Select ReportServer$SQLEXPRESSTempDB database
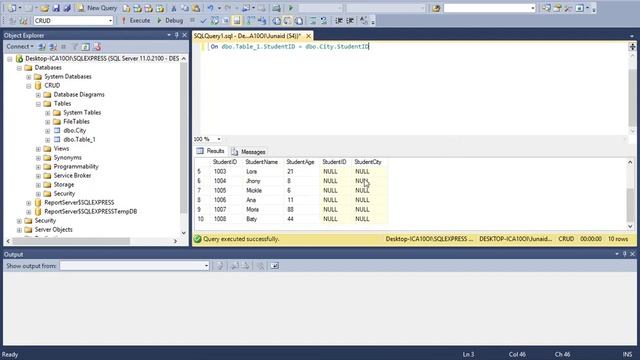 (91, 211)
